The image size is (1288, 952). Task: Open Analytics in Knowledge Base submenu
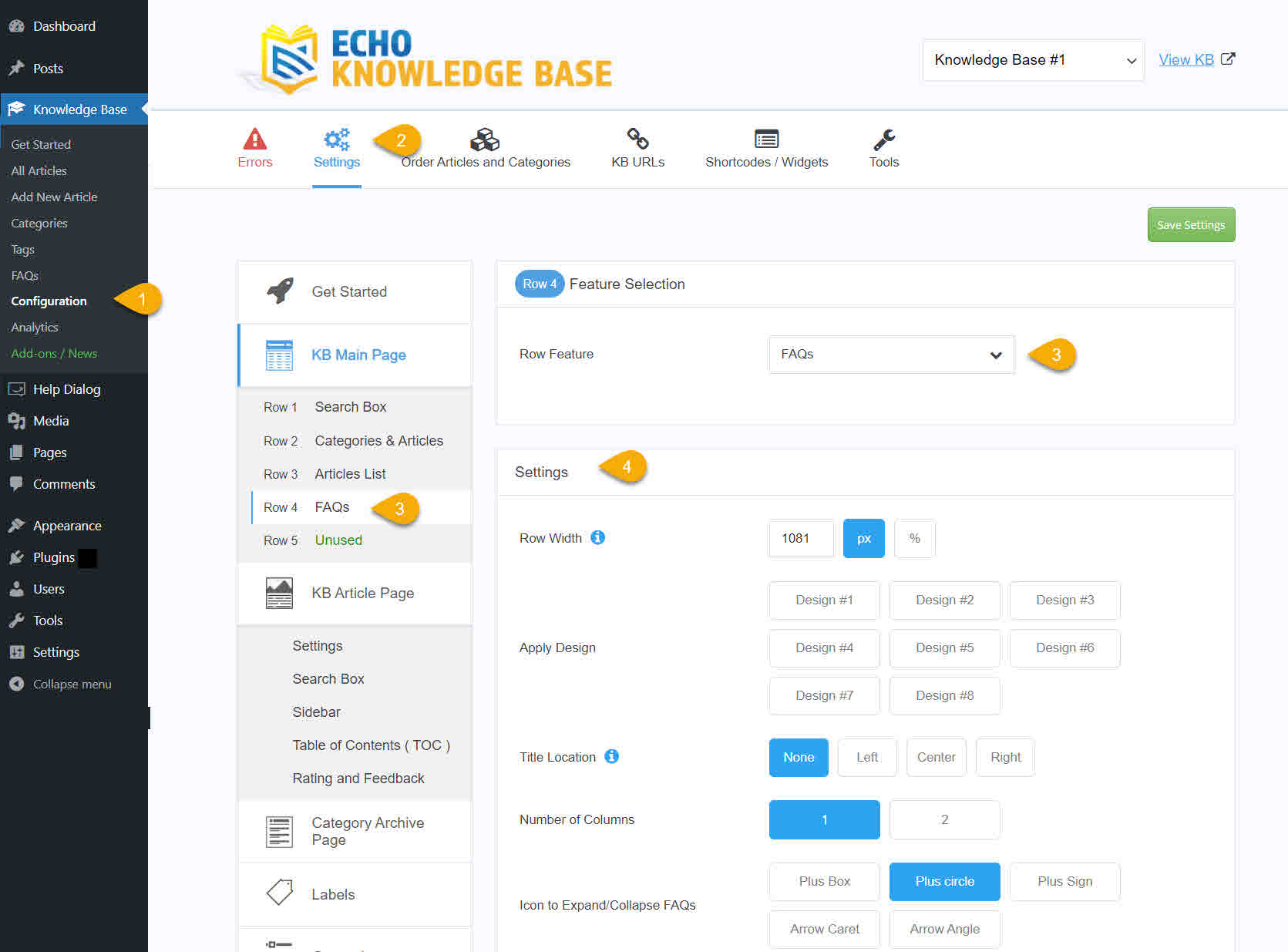tap(35, 328)
